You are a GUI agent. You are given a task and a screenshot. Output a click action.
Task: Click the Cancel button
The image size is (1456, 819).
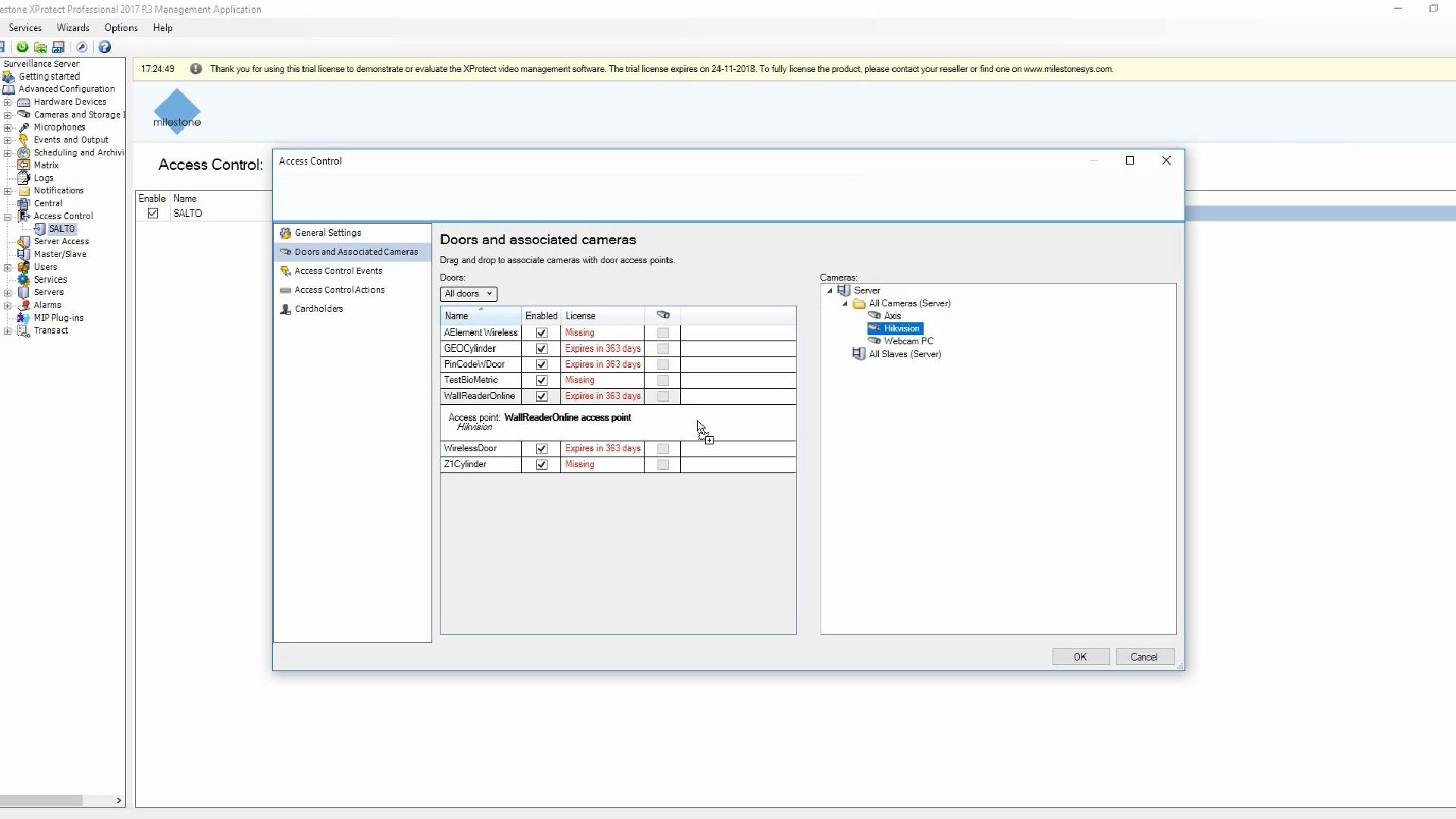tap(1144, 657)
